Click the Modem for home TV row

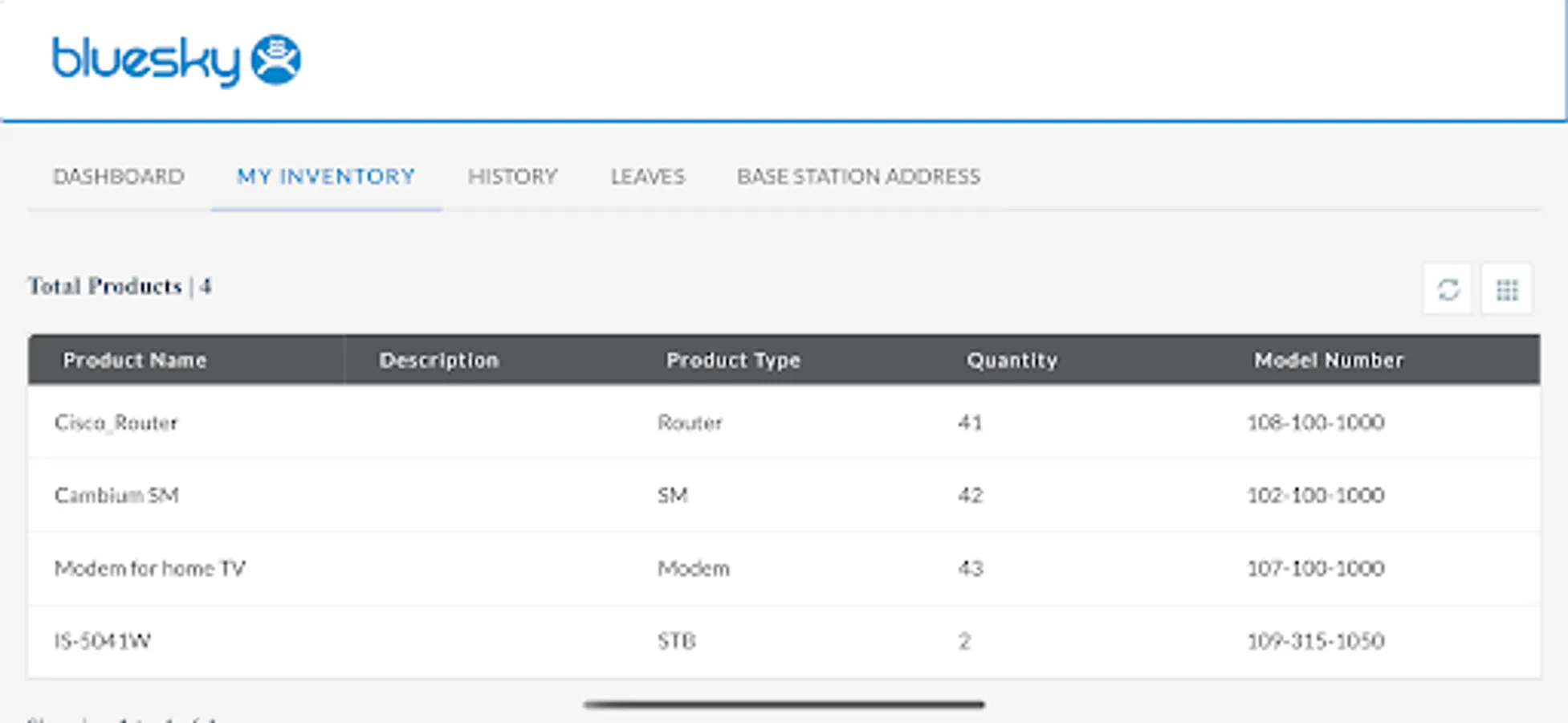(x=150, y=569)
